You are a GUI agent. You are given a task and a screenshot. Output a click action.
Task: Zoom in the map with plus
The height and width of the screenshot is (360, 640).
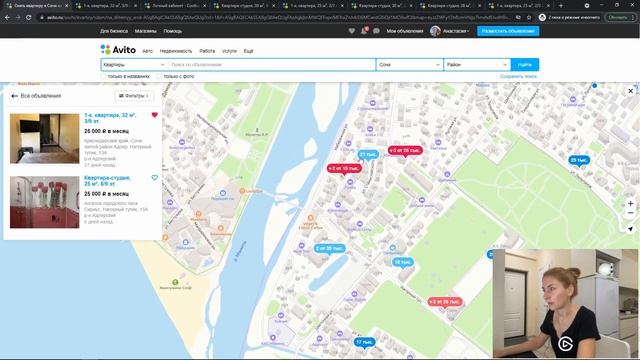[630, 203]
